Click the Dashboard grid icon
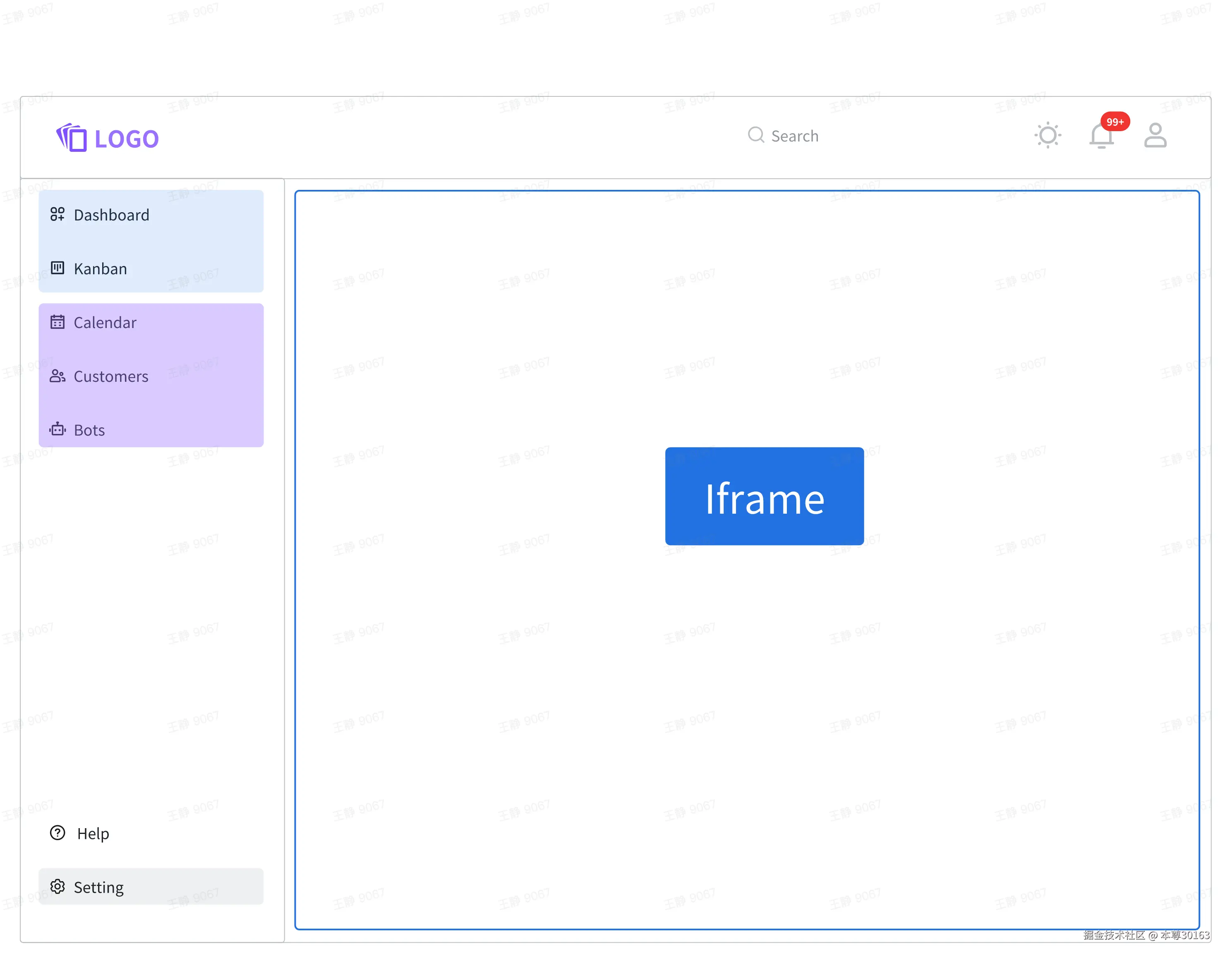This screenshot has width=1232, height=963. (58, 214)
